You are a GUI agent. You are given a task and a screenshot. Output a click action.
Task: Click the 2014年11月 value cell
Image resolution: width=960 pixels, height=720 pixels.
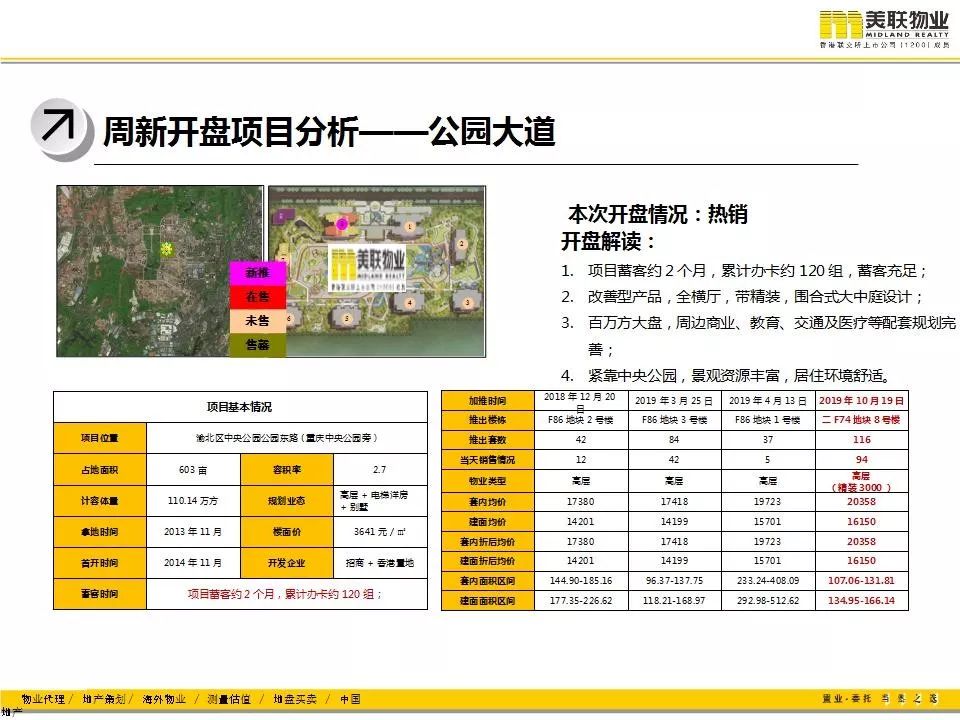coord(193,563)
